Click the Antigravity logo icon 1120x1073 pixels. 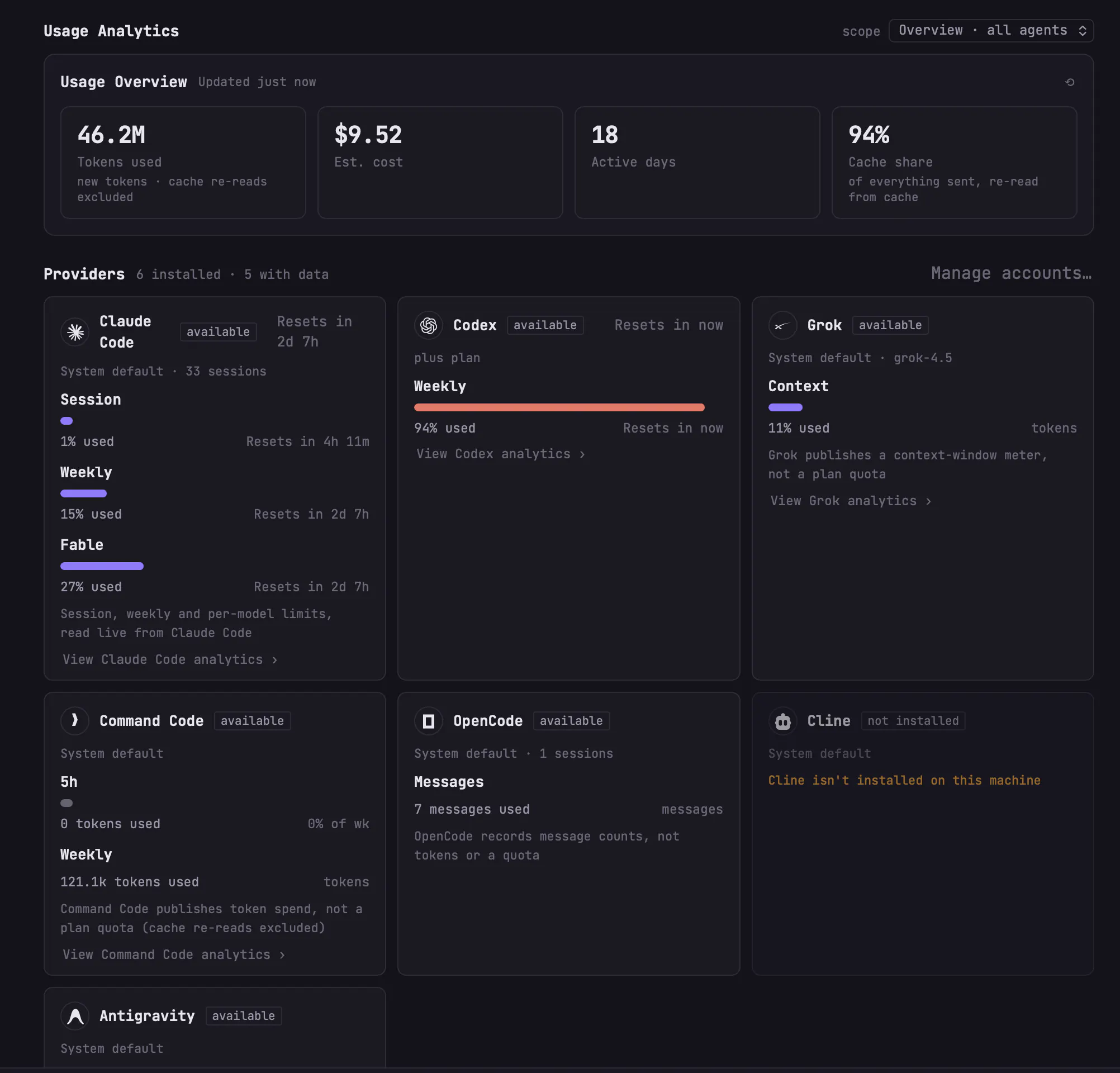click(x=75, y=1015)
